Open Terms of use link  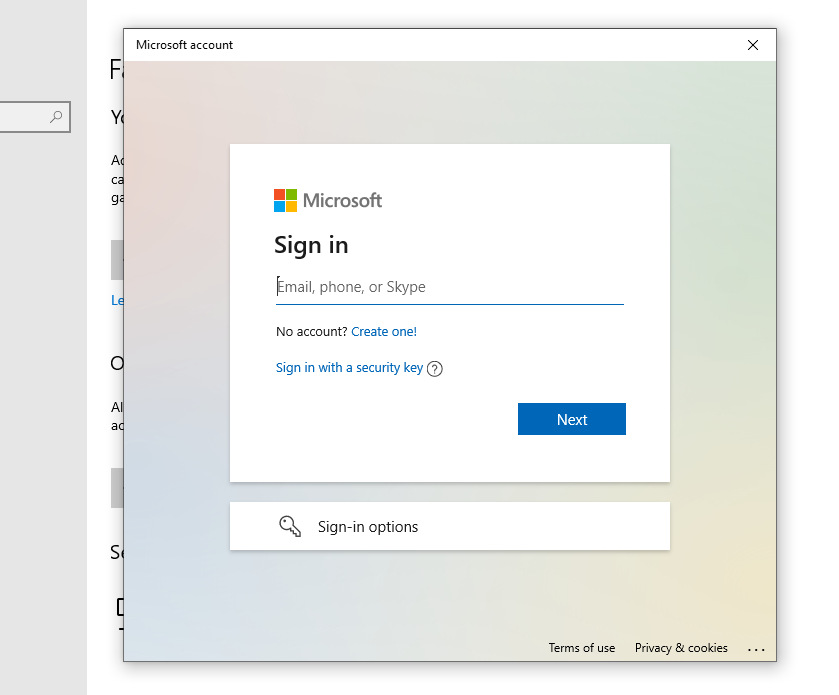tap(582, 648)
